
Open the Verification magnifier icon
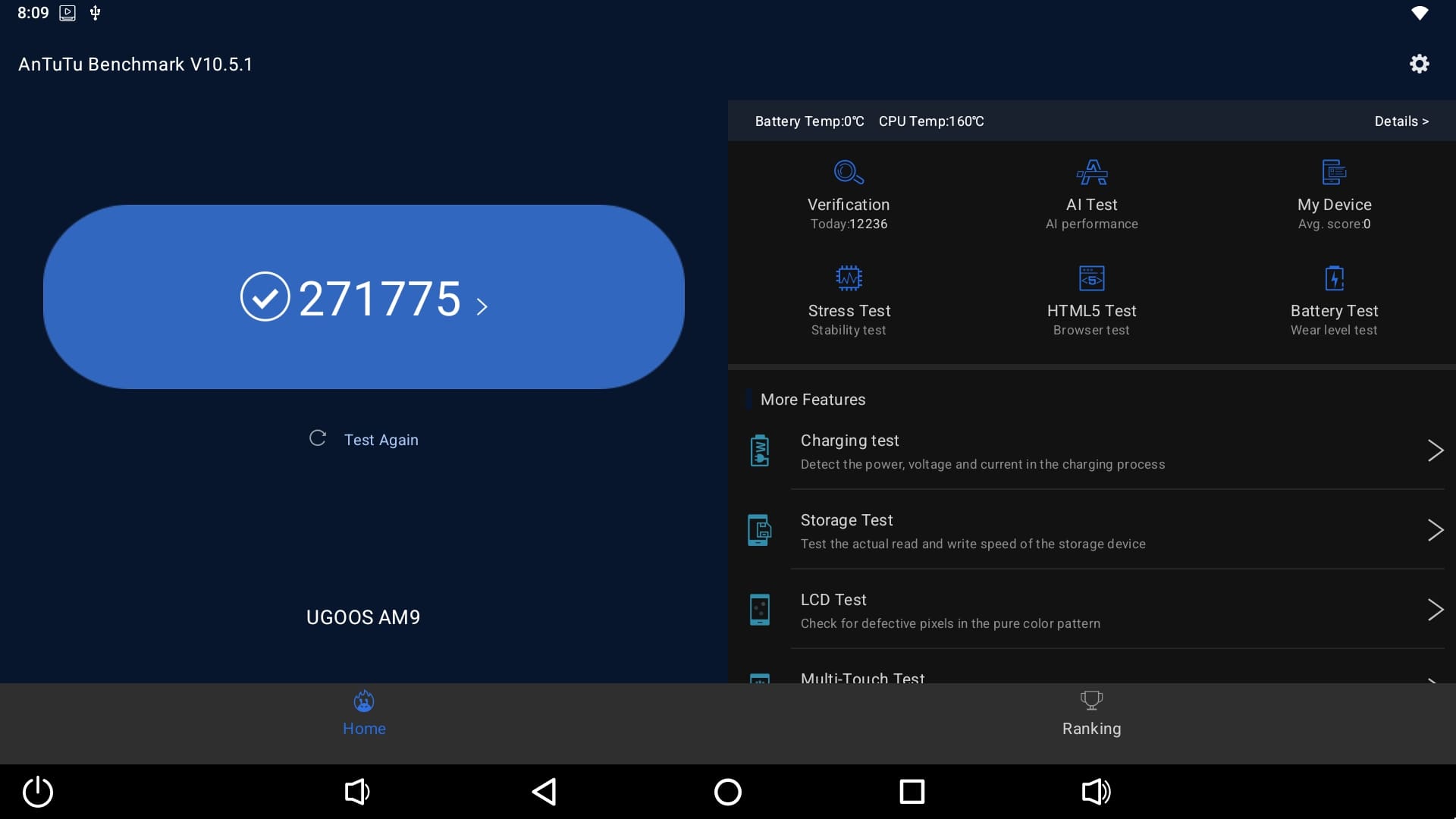pyautogui.click(x=849, y=172)
